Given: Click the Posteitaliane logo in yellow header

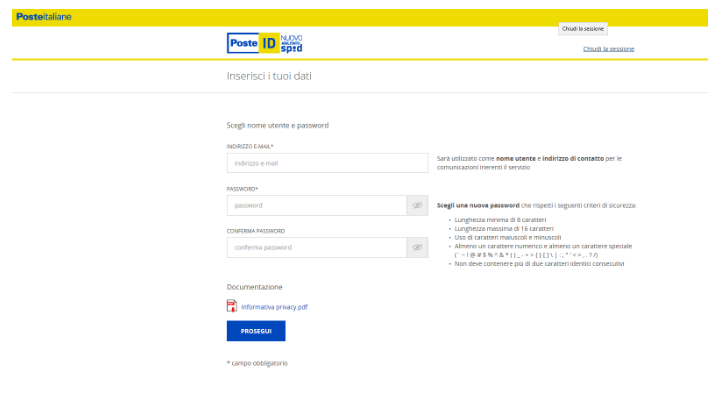Looking at the screenshot, I should tap(43, 17).
